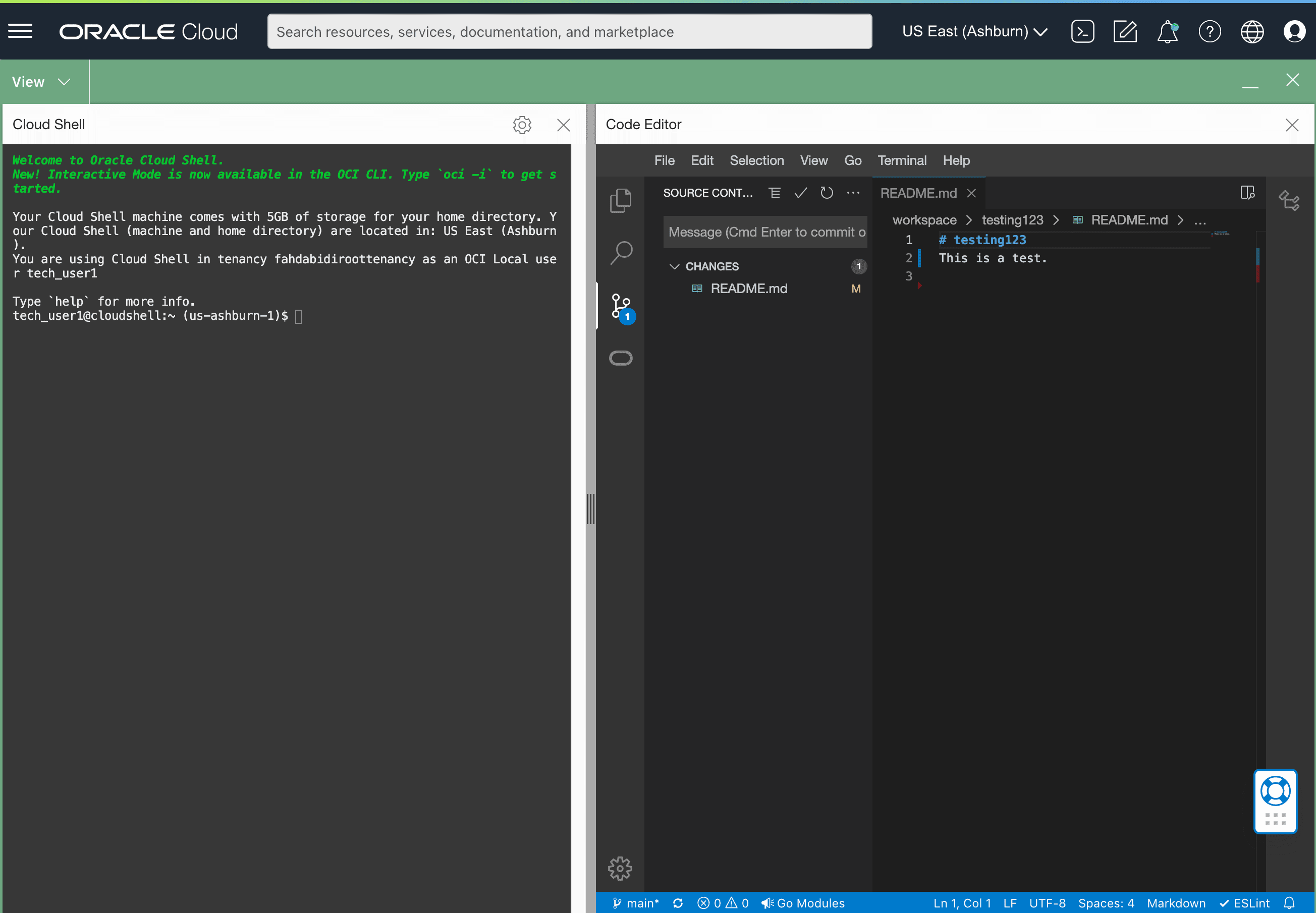
Task: Click ESLint status bar item
Action: coord(1244,903)
